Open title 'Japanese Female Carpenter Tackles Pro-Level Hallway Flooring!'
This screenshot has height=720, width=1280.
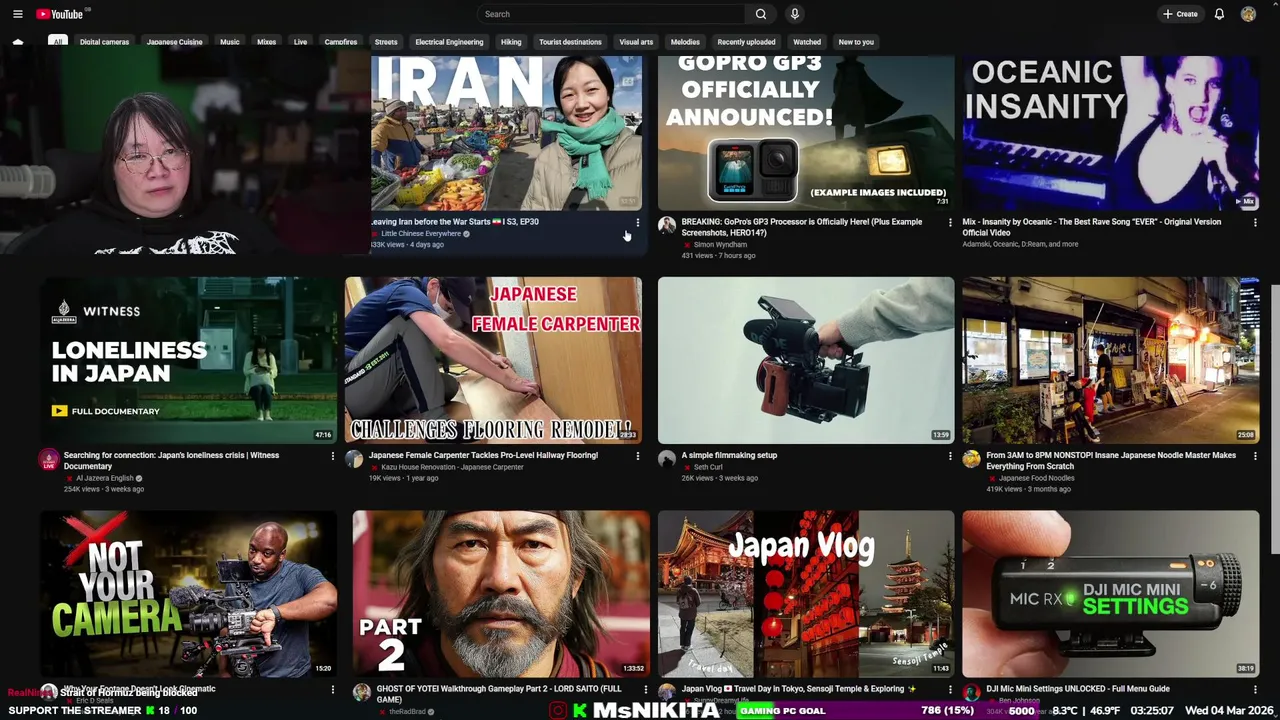pos(483,456)
